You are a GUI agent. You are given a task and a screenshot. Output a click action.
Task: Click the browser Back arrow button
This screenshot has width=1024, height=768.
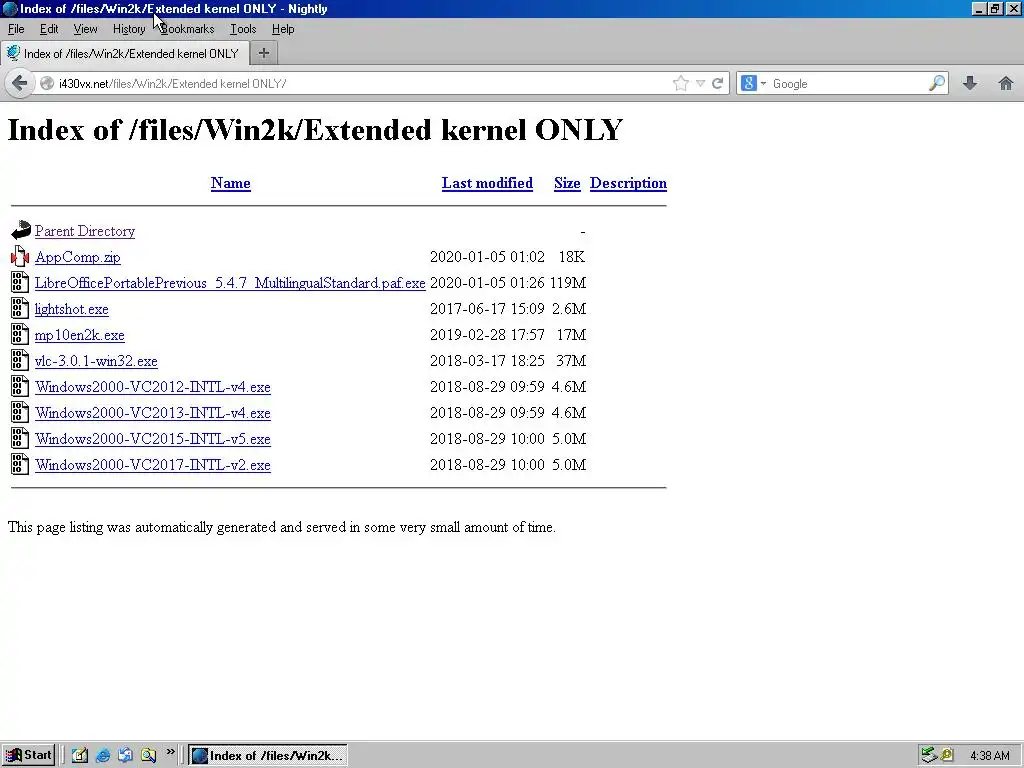(20, 84)
